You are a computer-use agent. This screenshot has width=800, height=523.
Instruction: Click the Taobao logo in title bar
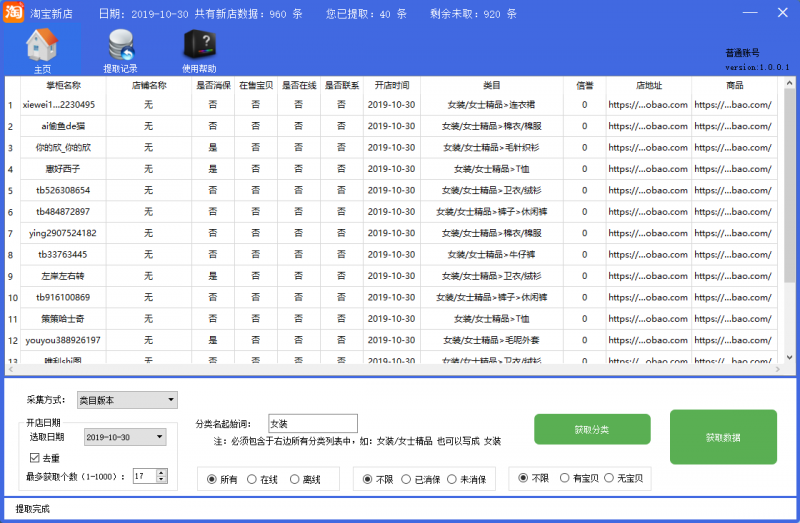click(x=14, y=14)
